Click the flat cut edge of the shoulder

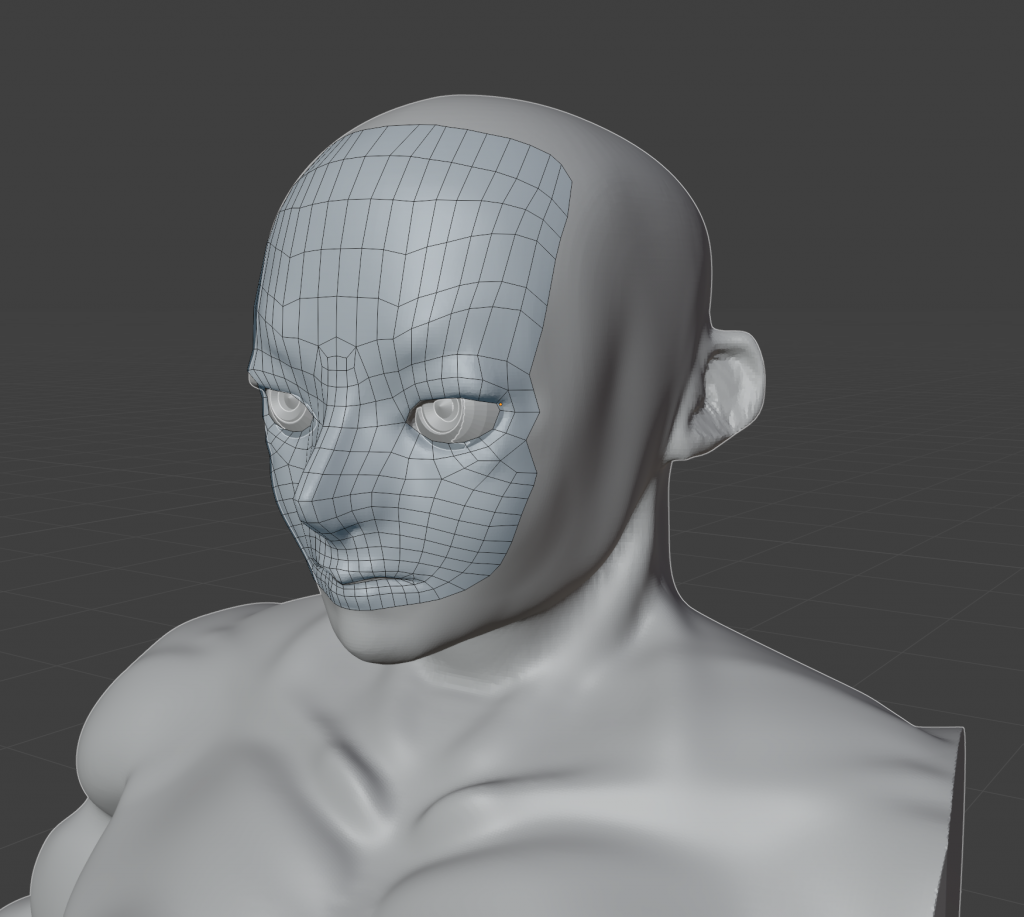(956, 810)
